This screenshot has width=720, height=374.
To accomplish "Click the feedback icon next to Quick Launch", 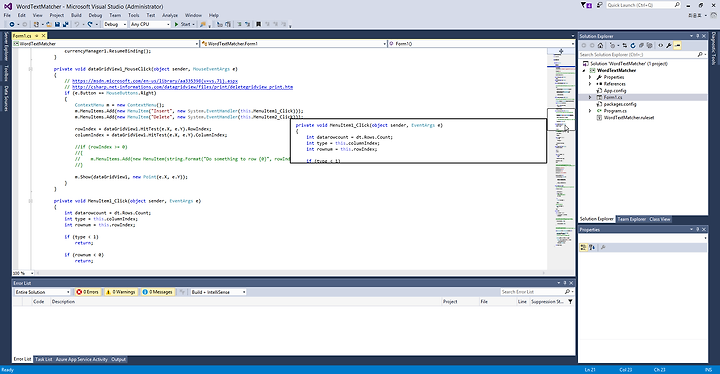I will click(599, 5).
